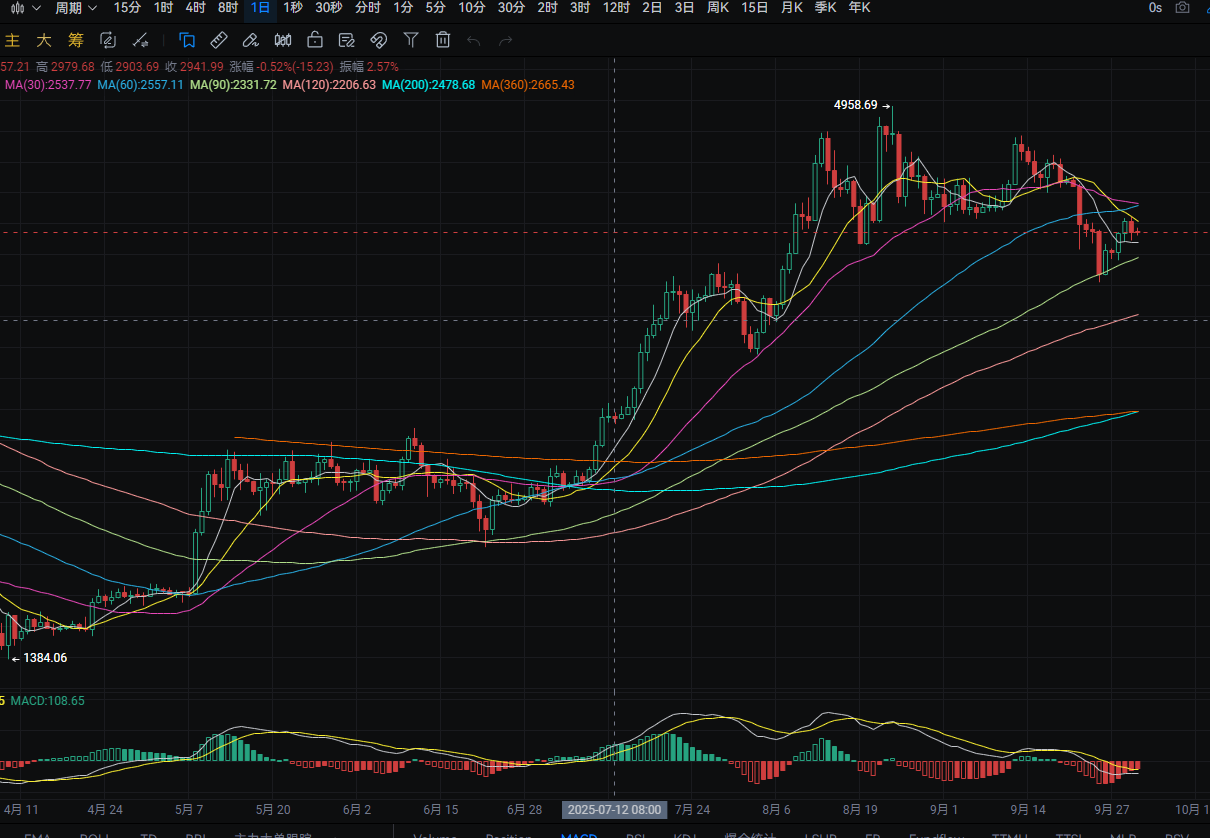Screen dimensions: 1210x838
Task: Click the note edit icon in toolbar
Action: pos(347,40)
